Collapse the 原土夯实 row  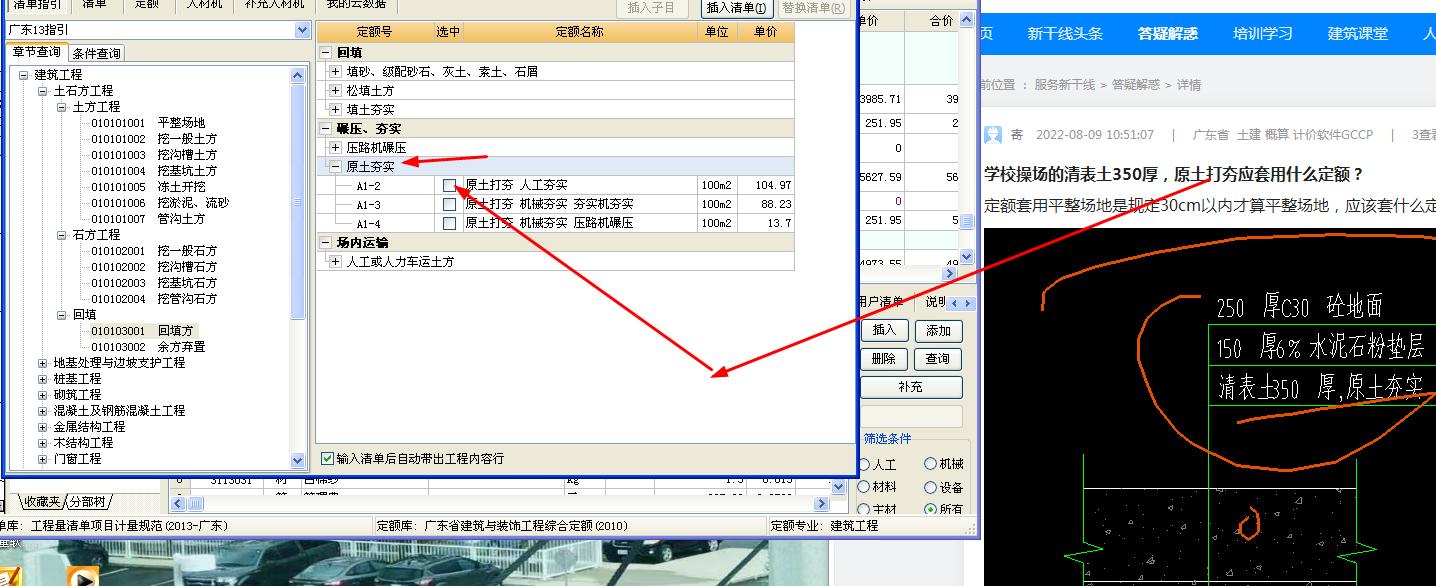336,166
